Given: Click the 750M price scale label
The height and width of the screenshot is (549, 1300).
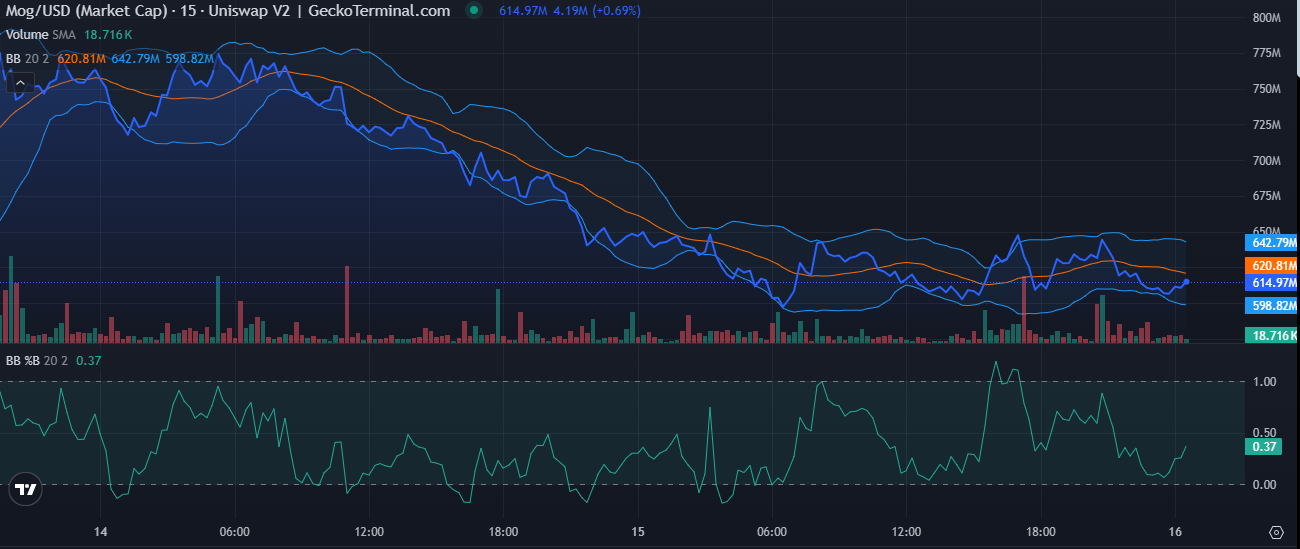Looking at the screenshot, I should tap(1266, 89).
